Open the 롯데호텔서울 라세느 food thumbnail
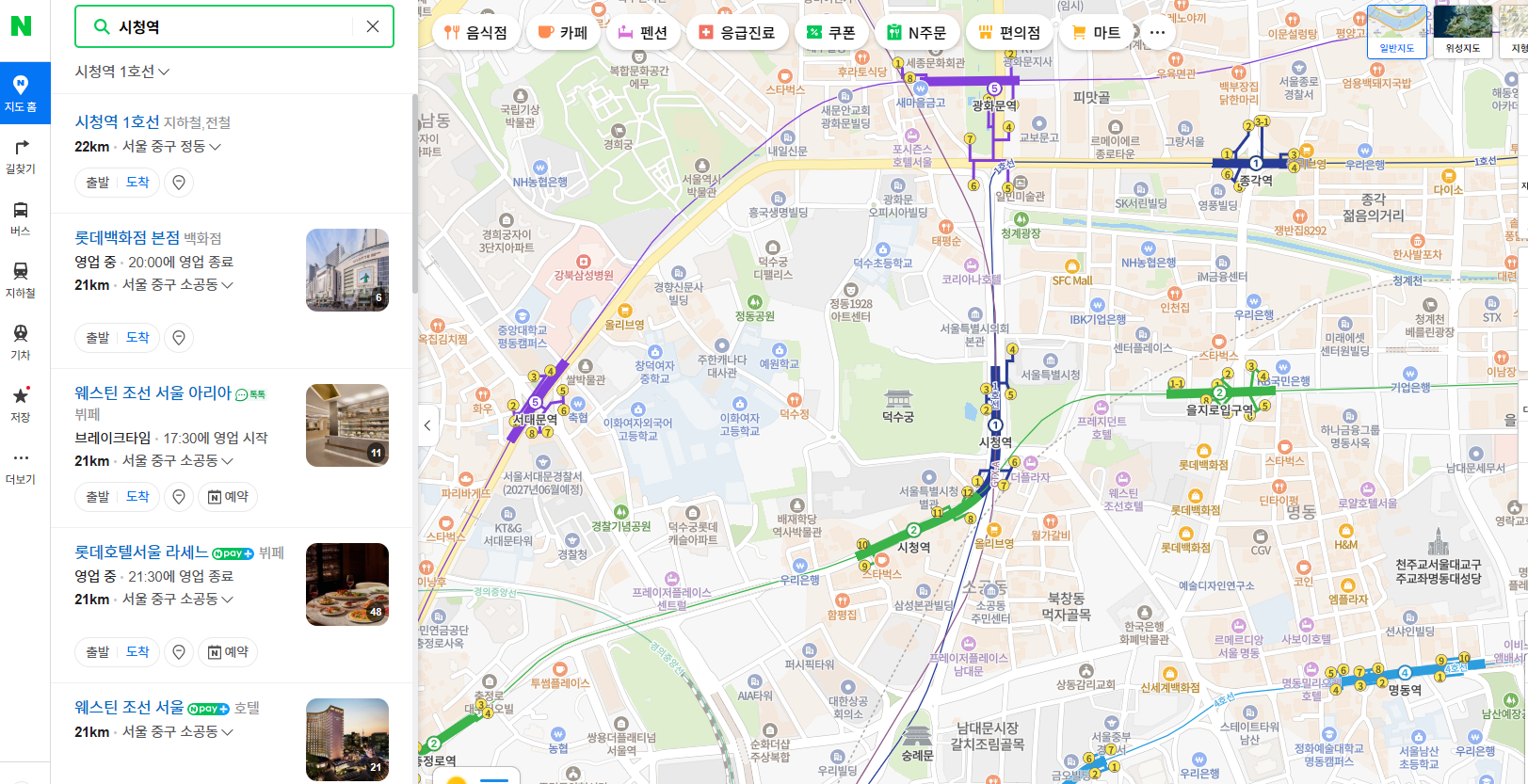The image size is (1528, 784). click(347, 584)
